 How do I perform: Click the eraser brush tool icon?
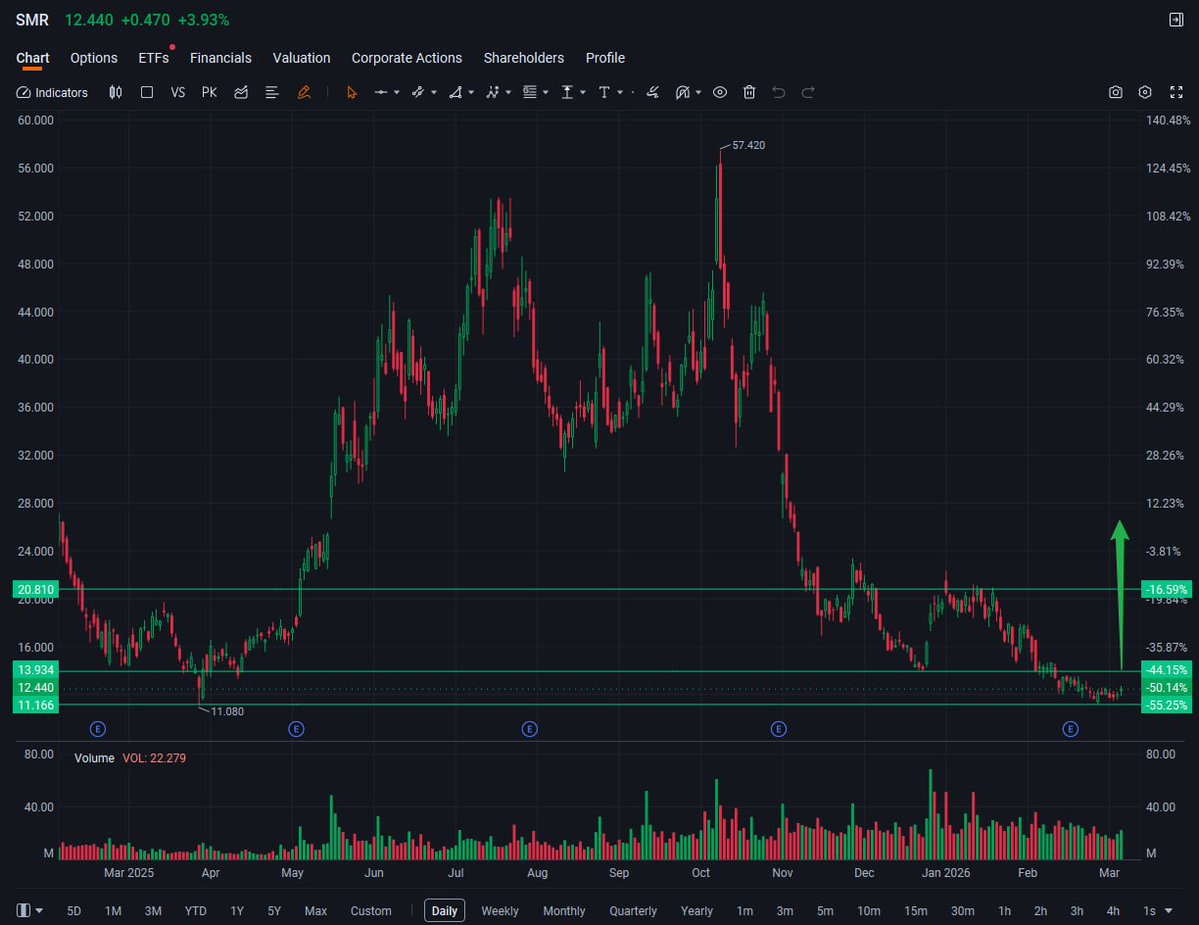click(652, 92)
